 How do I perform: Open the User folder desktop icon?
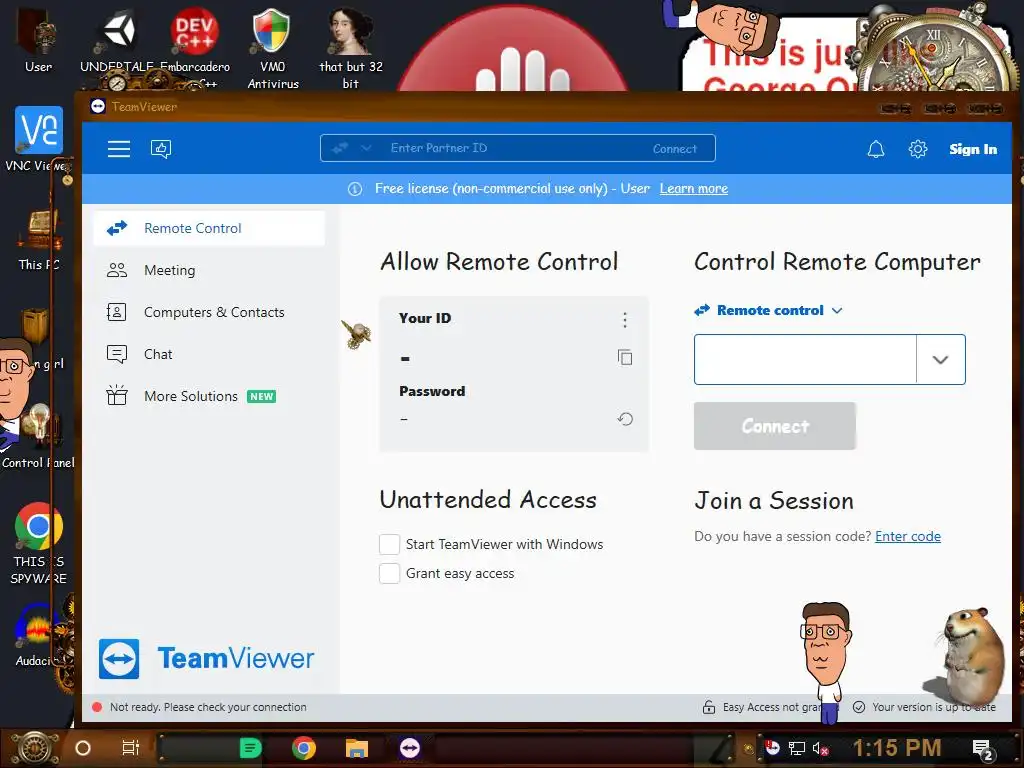pyautogui.click(x=39, y=39)
